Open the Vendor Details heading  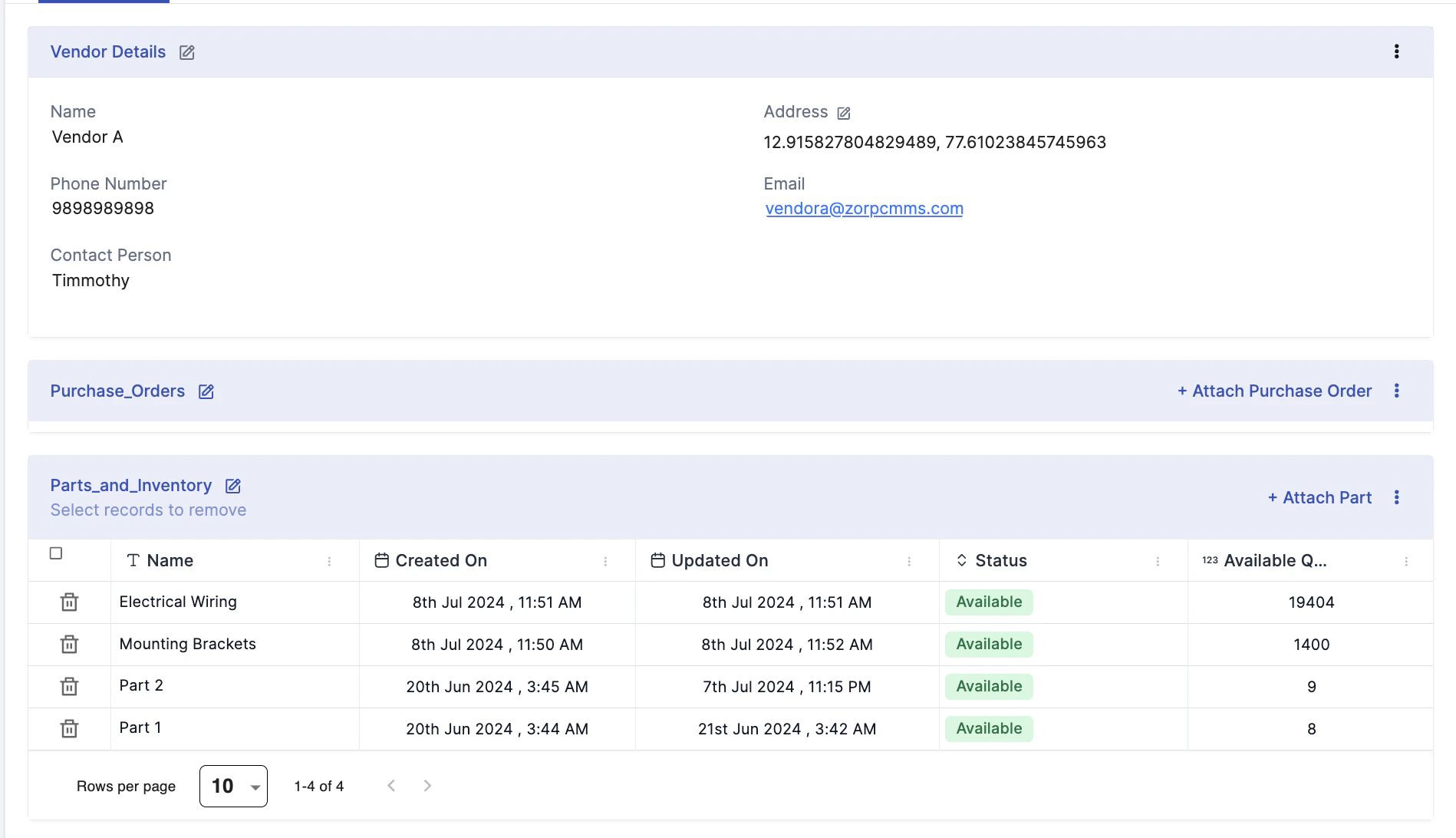[x=108, y=52]
